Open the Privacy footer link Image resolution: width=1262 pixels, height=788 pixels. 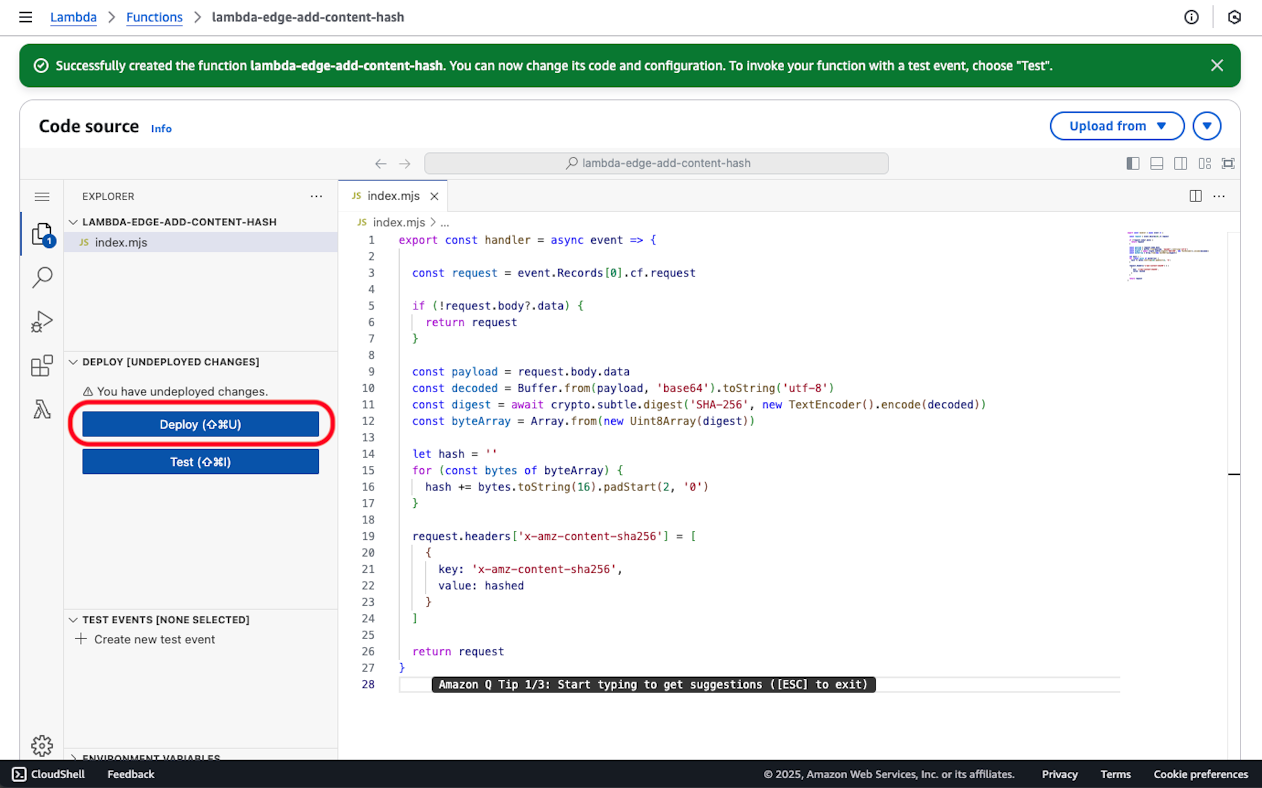click(x=1060, y=774)
